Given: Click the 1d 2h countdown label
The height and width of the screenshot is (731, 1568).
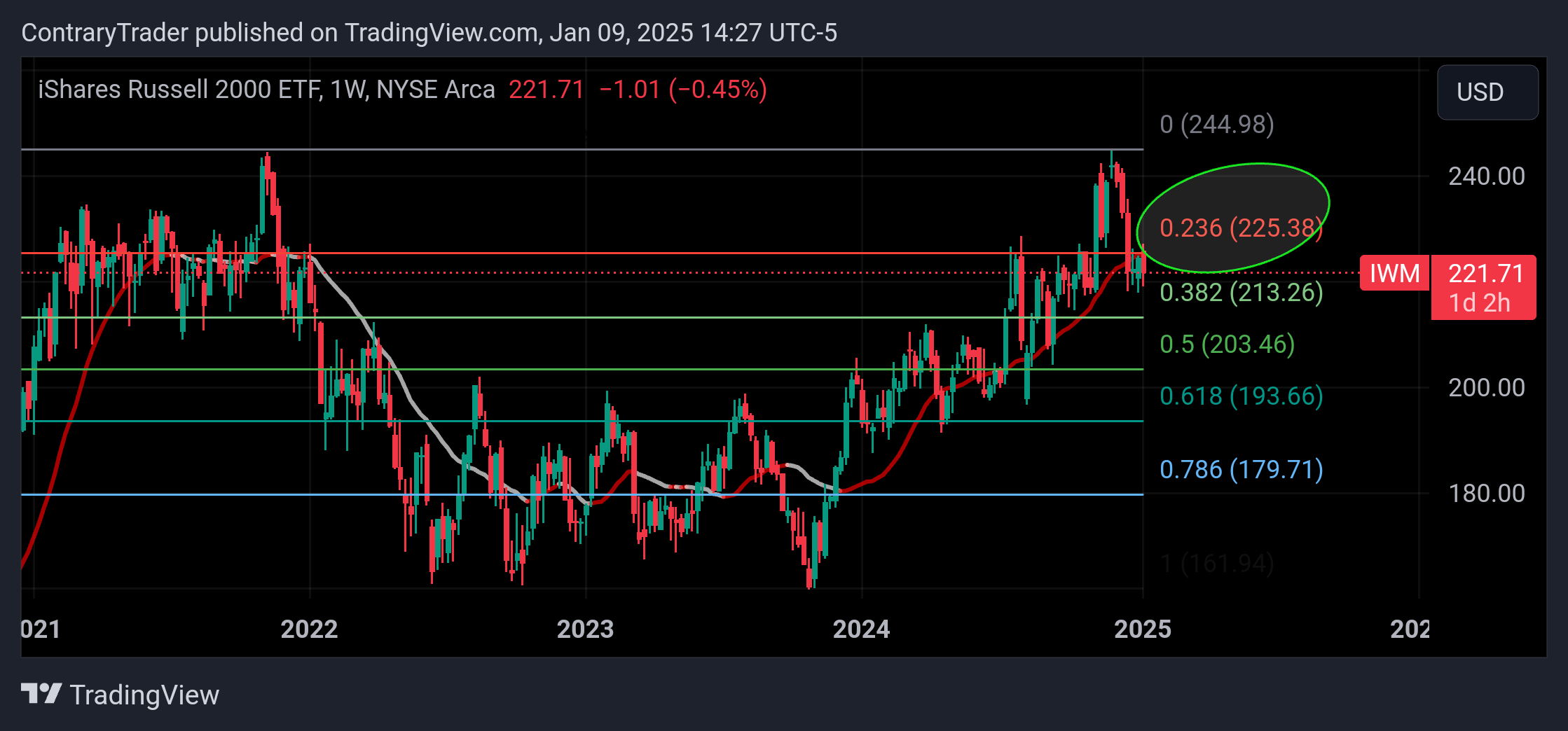Looking at the screenshot, I should (x=1479, y=303).
